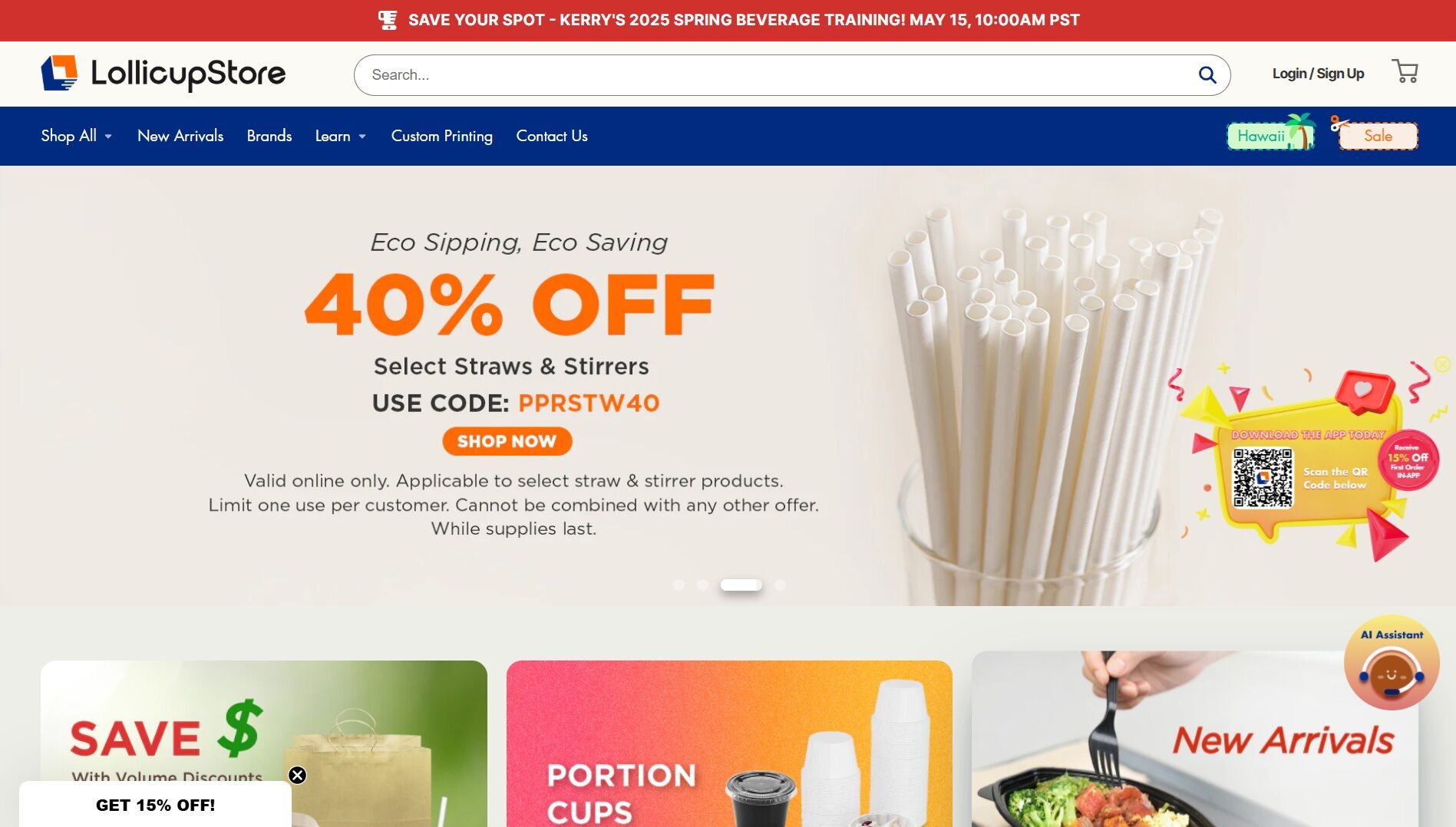Click the orange Shop Now button
Image resolution: width=1456 pixels, height=827 pixels.
tap(507, 441)
